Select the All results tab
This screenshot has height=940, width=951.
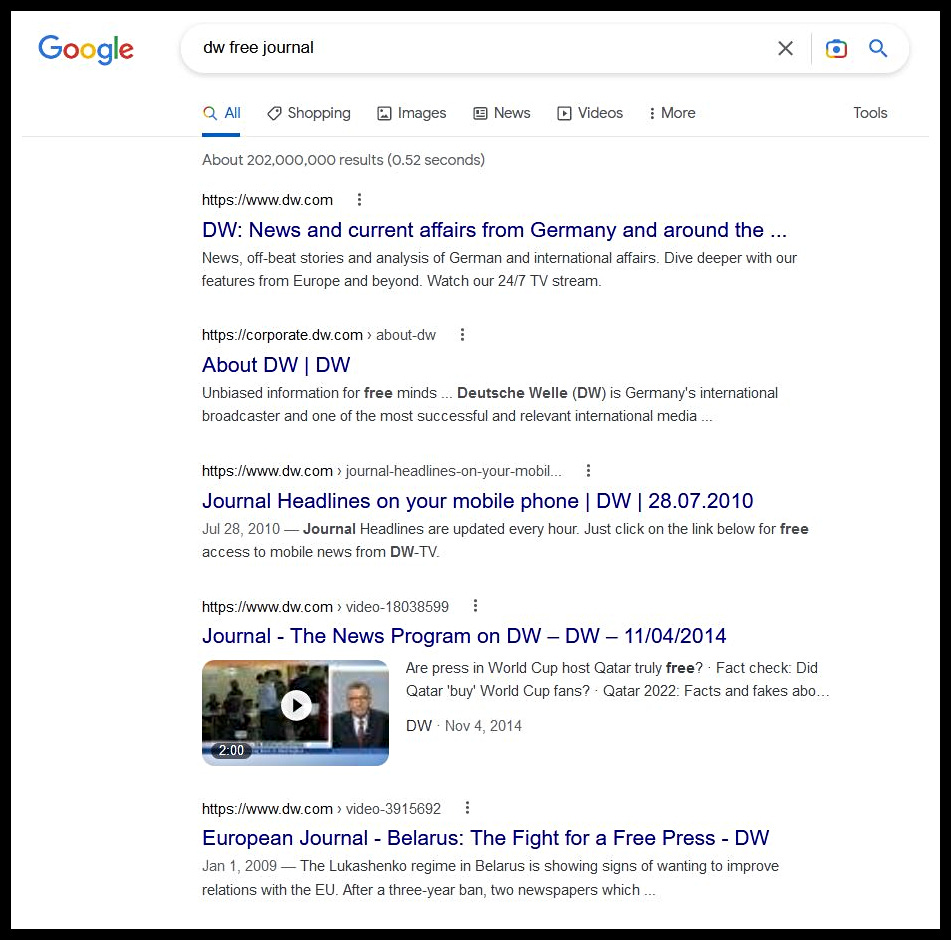(221, 113)
